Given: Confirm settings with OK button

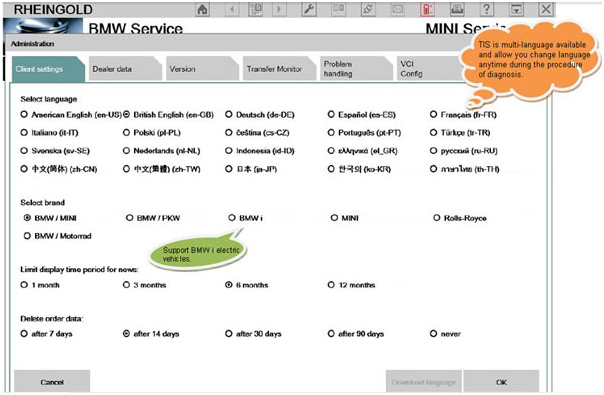Looking at the screenshot, I should click(x=501, y=382).
